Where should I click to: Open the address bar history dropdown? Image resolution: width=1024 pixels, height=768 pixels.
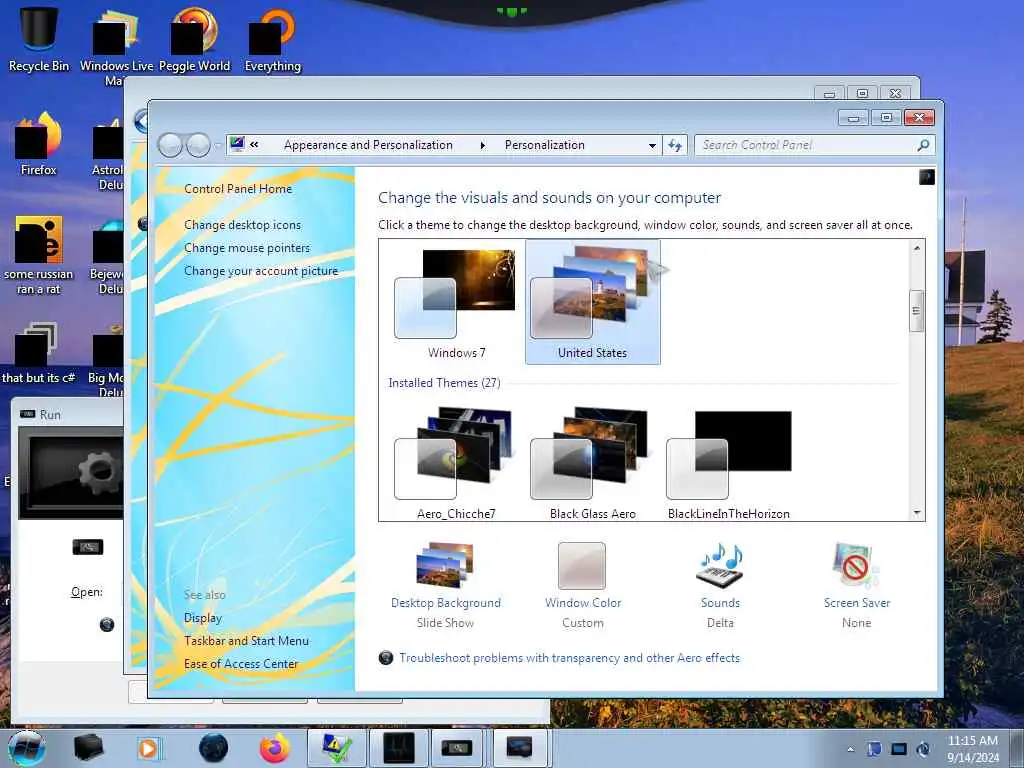652,146
